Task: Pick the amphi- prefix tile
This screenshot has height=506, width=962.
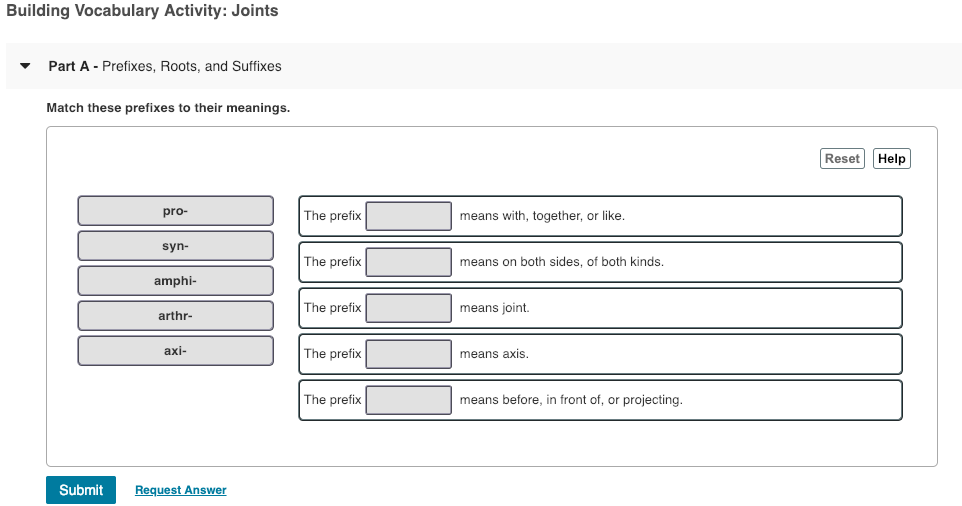Action: (x=175, y=281)
